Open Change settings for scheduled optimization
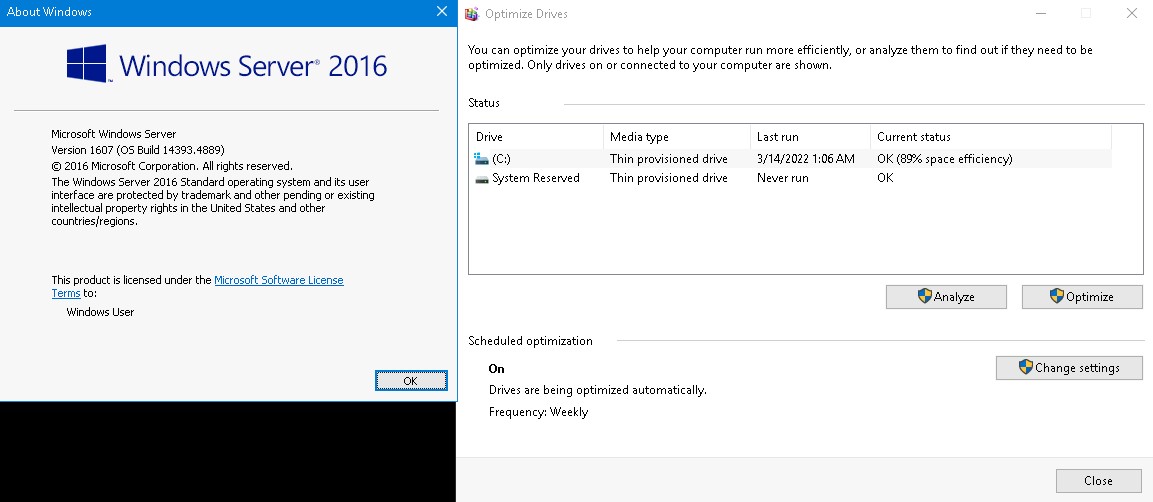The width and height of the screenshot is (1153, 502). [x=1069, y=367]
